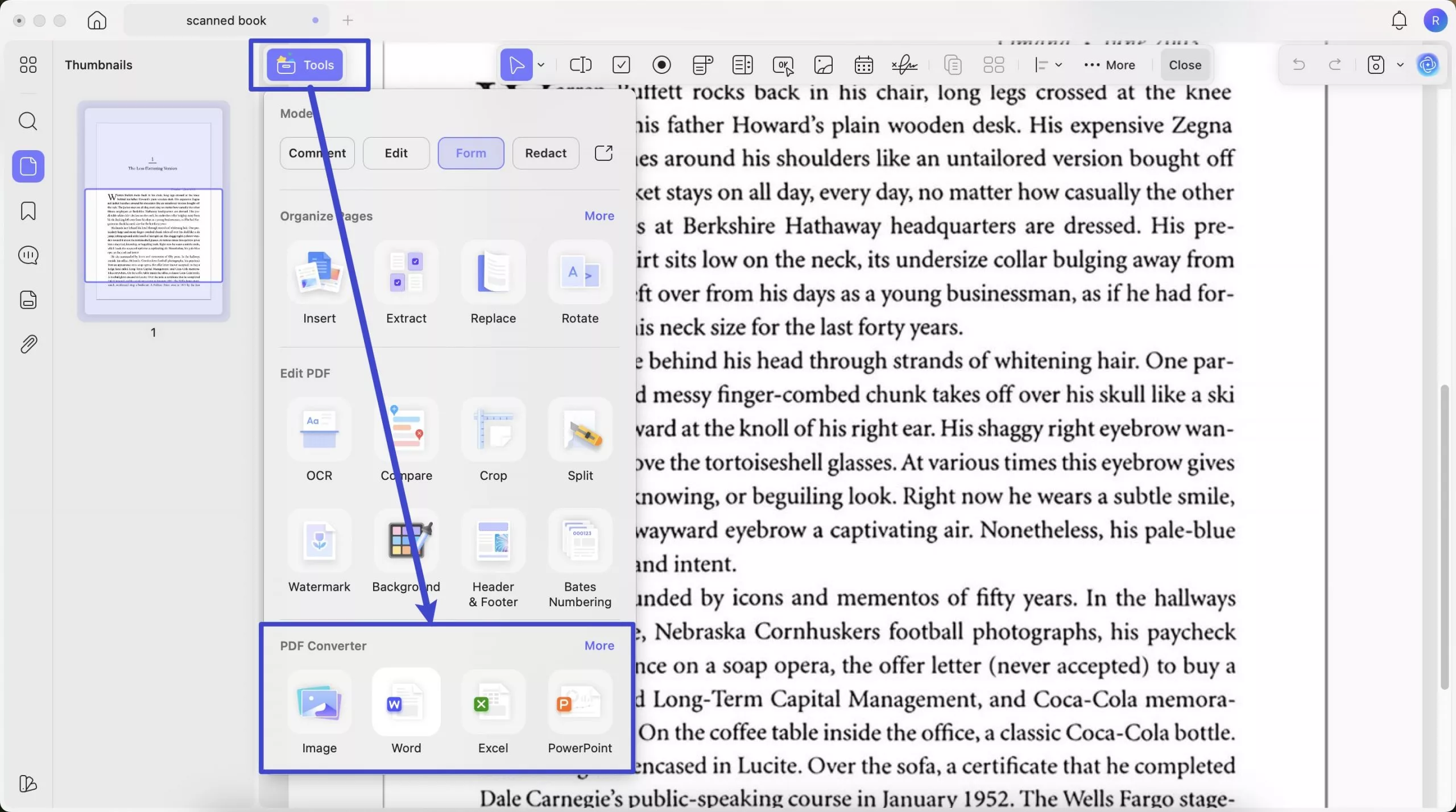
Task: Open the Tools menu button
Action: point(305,65)
